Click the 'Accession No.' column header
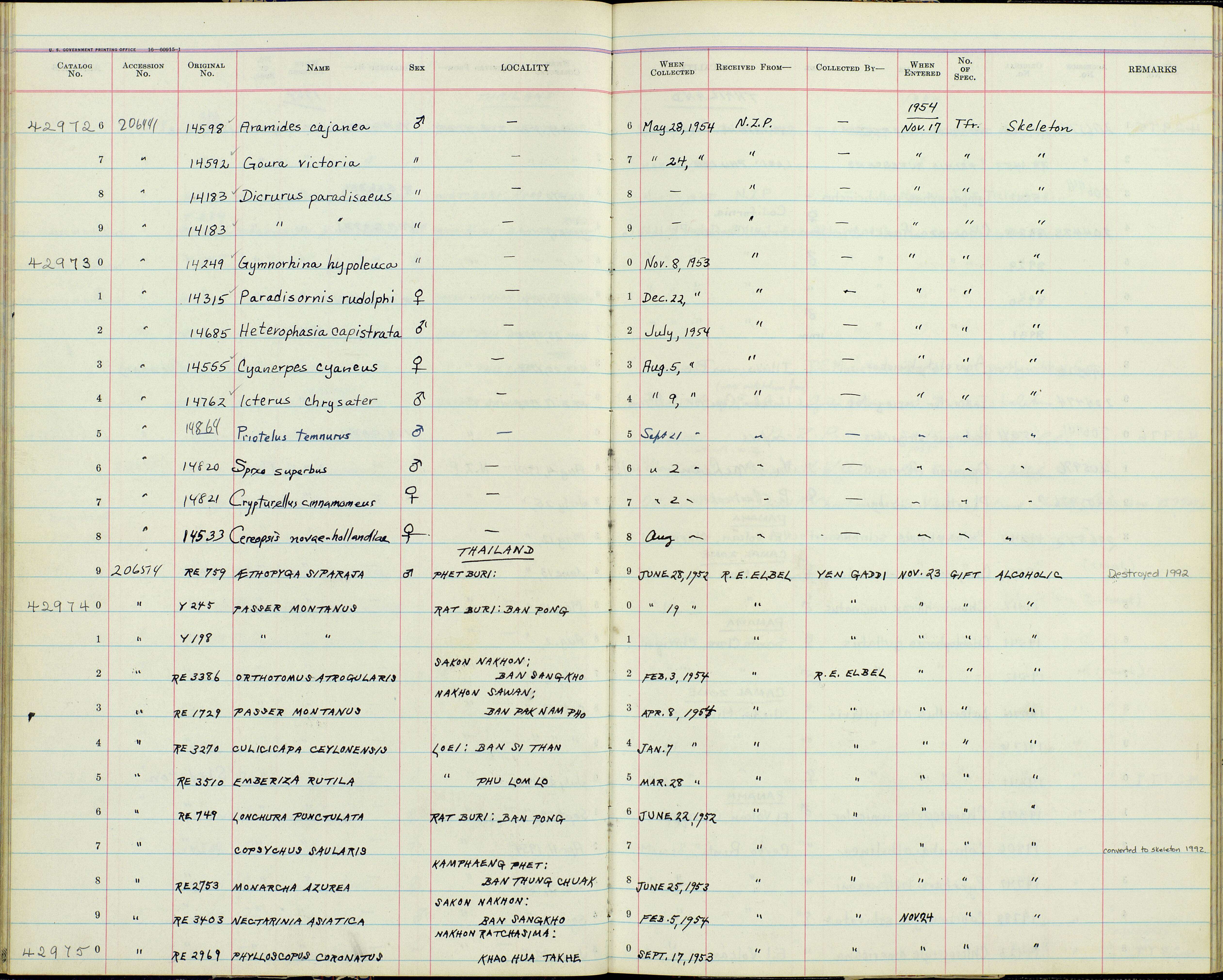The width and height of the screenshot is (1223, 980). [x=144, y=70]
